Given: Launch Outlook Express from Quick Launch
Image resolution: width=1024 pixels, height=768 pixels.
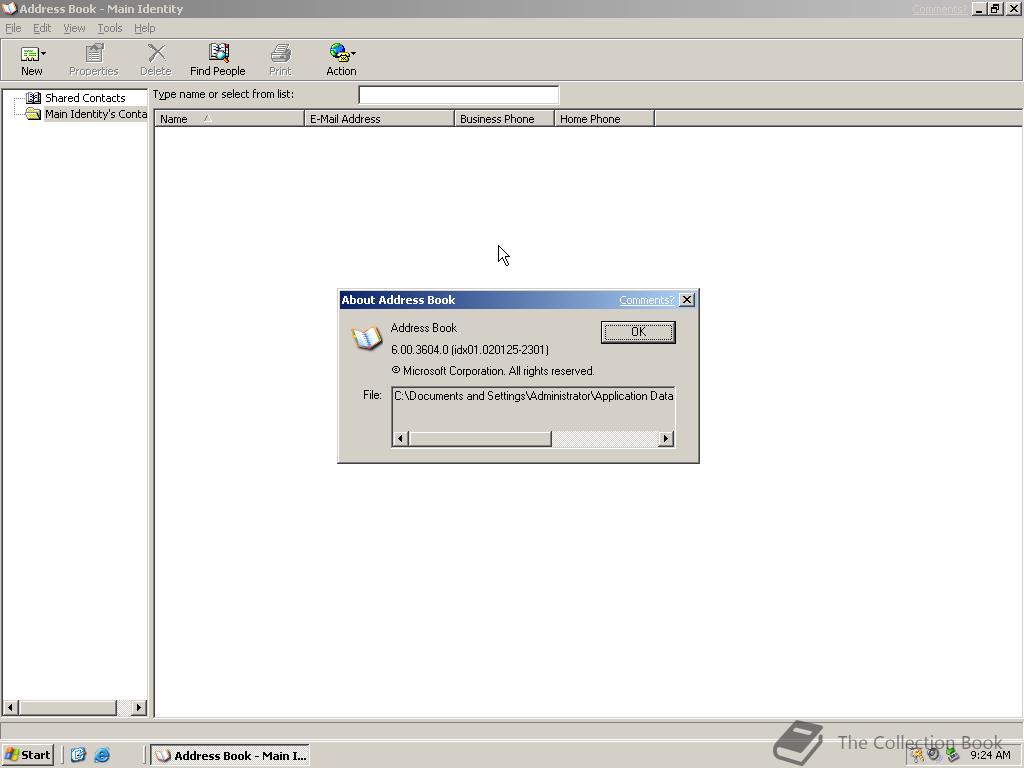Looking at the screenshot, I should coord(78,755).
